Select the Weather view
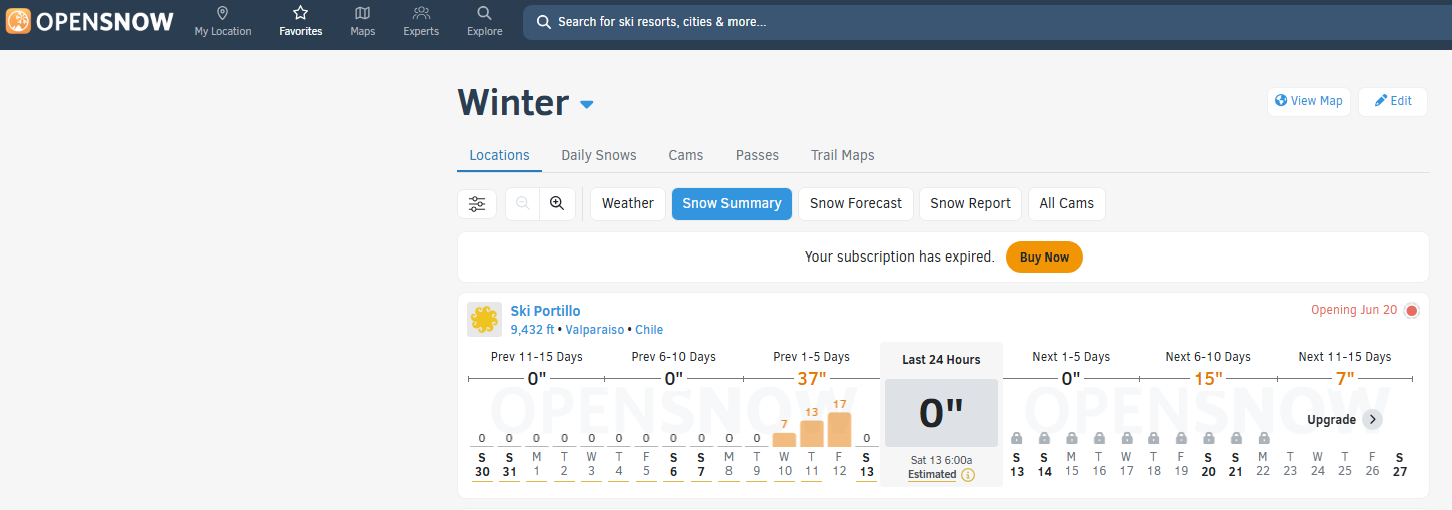The width and height of the screenshot is (1452, 510). coord(628,203)
